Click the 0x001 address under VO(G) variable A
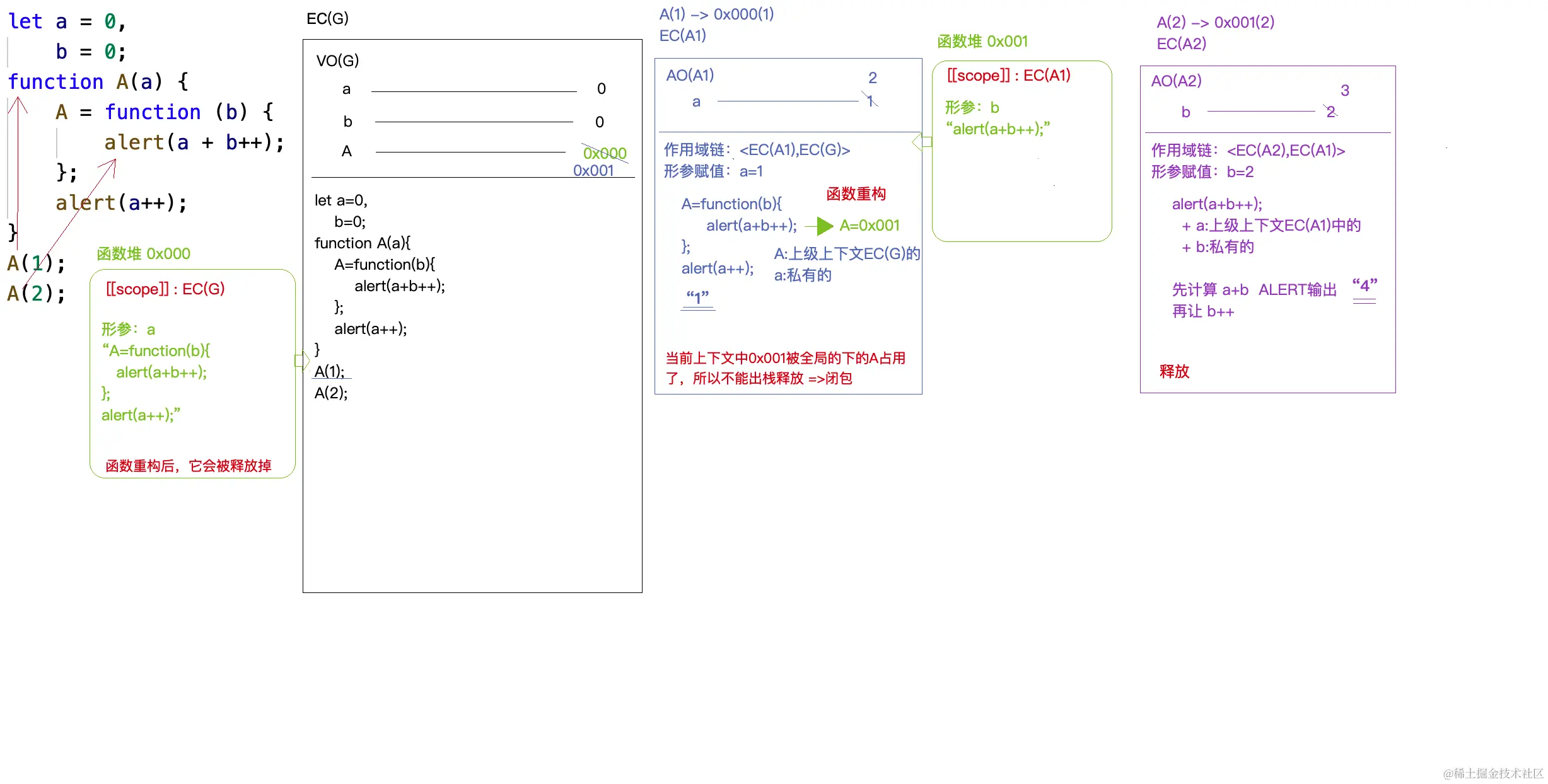The image size is (1548, 784). pos(593,171)
